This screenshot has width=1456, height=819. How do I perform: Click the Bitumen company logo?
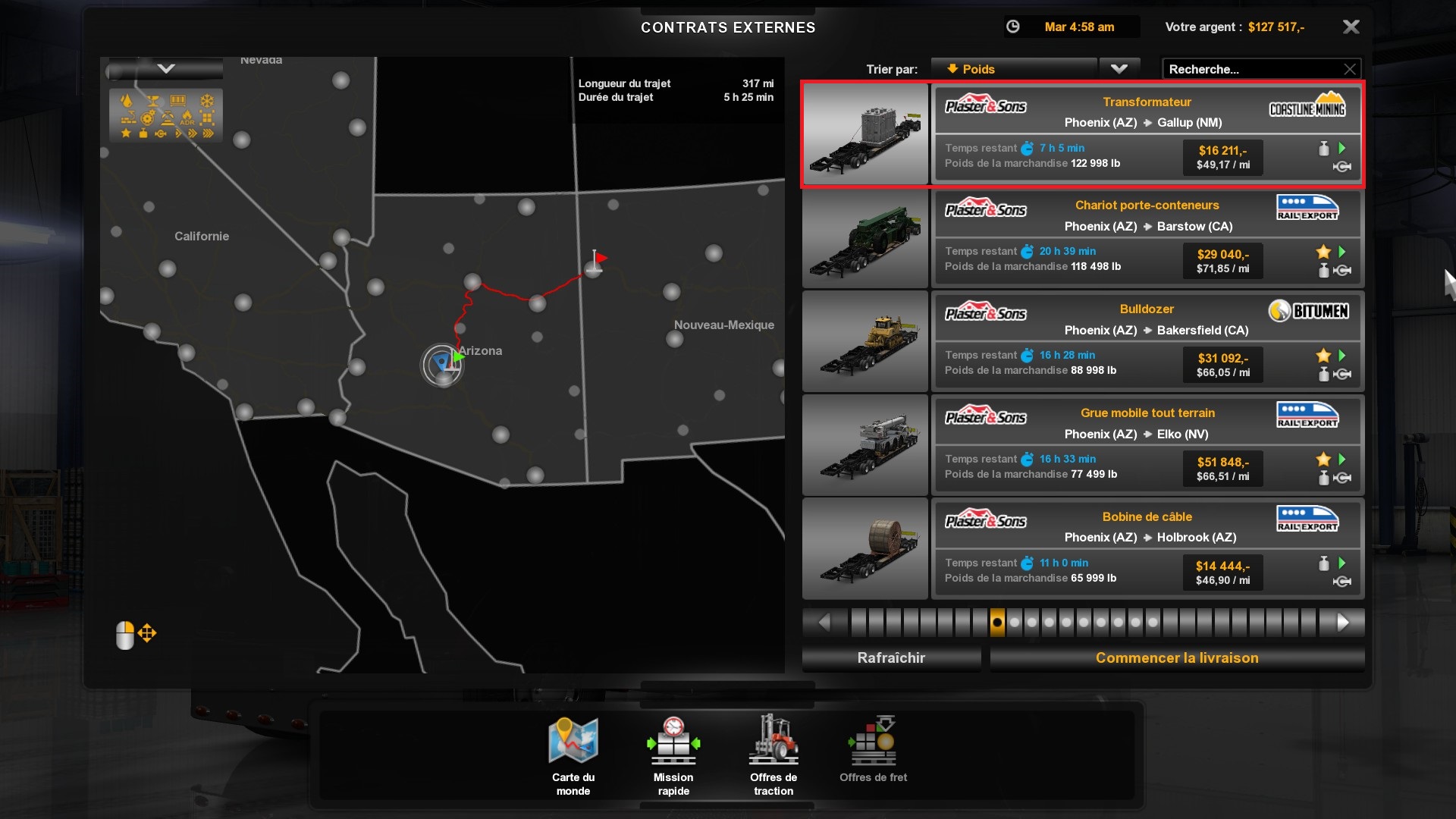1309,311
